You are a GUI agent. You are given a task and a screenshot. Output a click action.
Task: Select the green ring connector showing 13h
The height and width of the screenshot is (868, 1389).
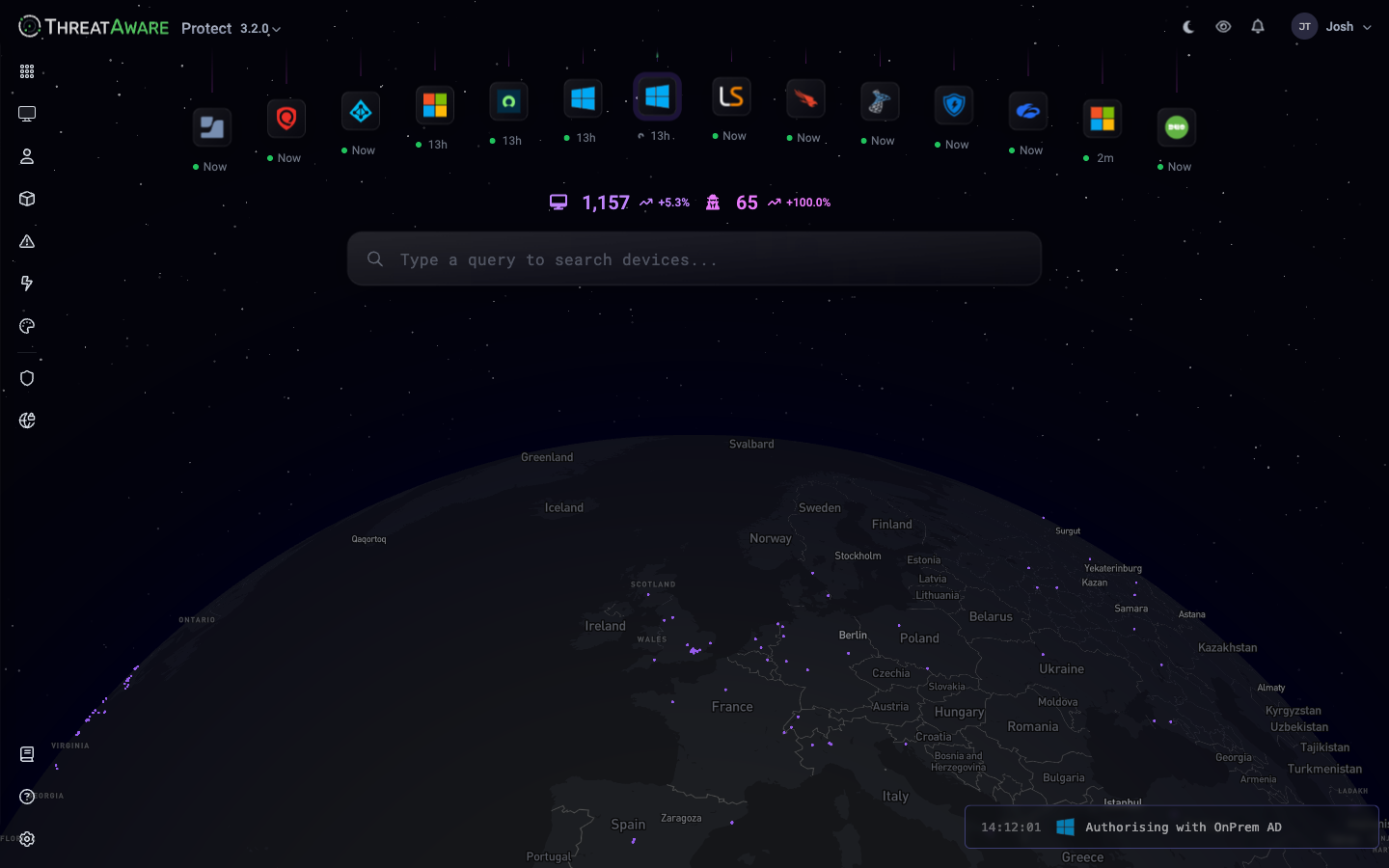508,101
